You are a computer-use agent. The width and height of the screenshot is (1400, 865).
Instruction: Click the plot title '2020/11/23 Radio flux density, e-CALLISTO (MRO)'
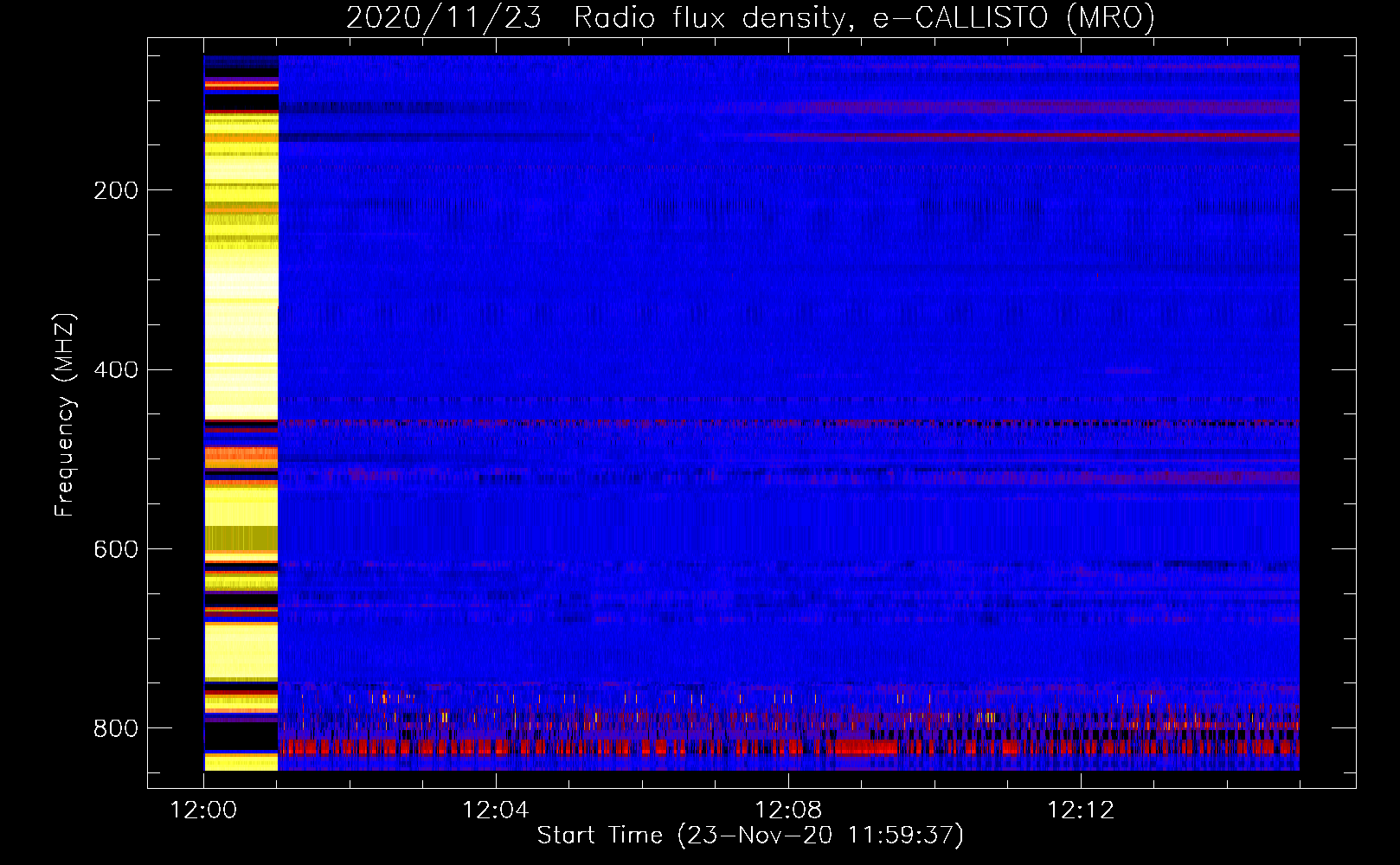point(750,18)
